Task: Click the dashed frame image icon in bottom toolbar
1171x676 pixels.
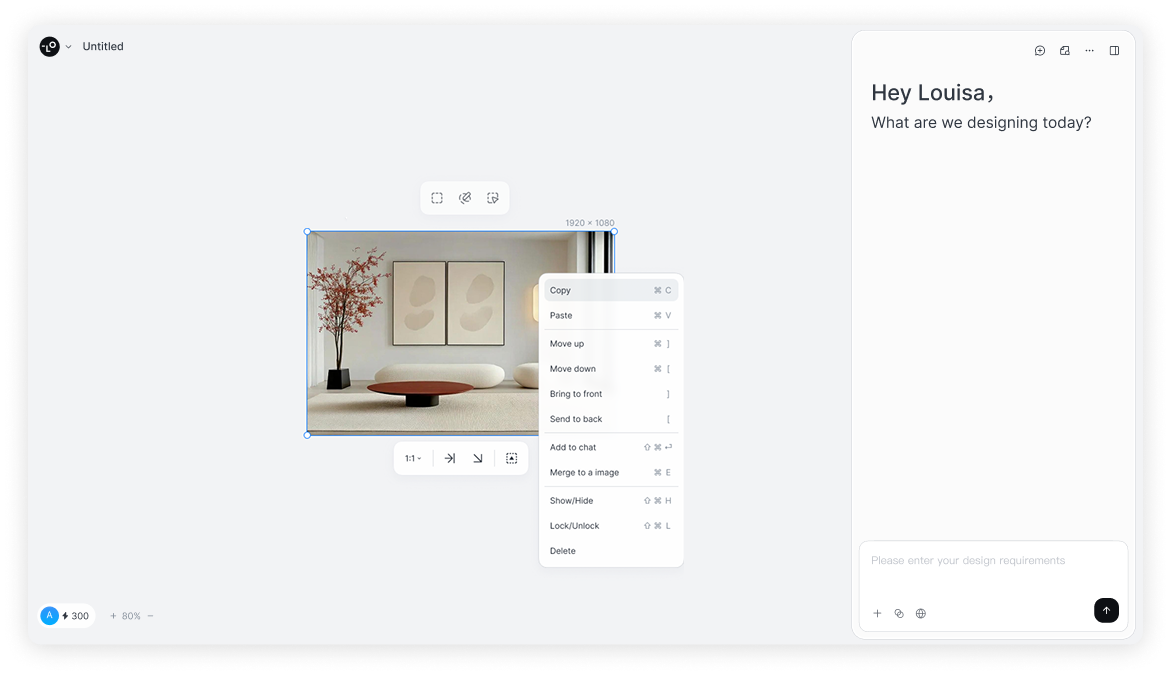Action: coord(512,459)
